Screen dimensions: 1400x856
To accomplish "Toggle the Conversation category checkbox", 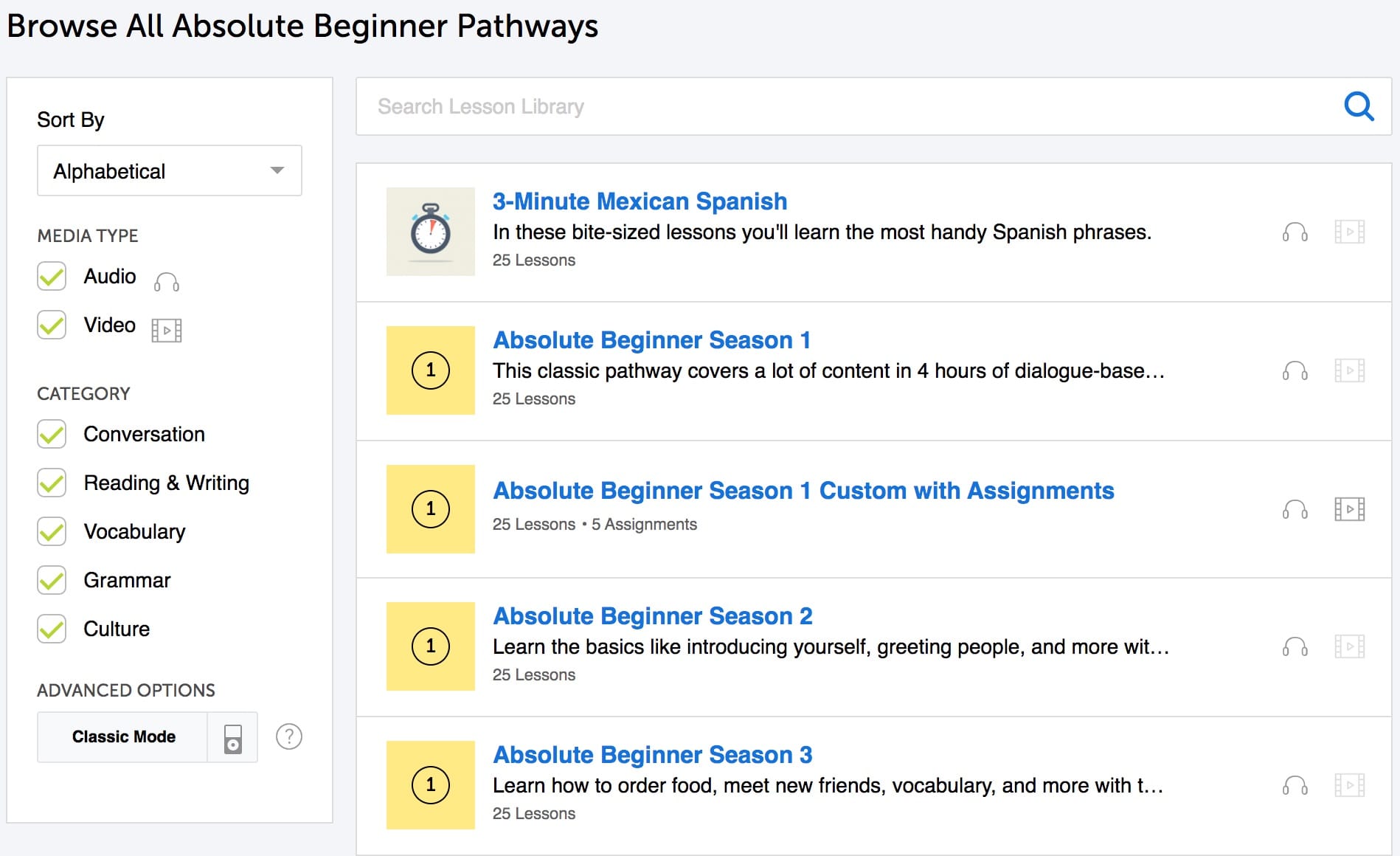I will (52, 435).
